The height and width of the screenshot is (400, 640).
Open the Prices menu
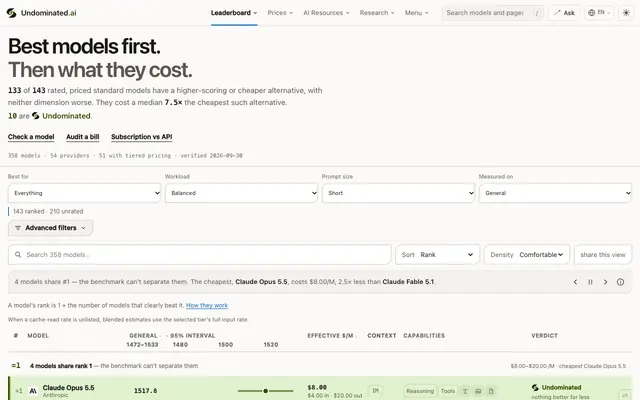tap(280, 13)
